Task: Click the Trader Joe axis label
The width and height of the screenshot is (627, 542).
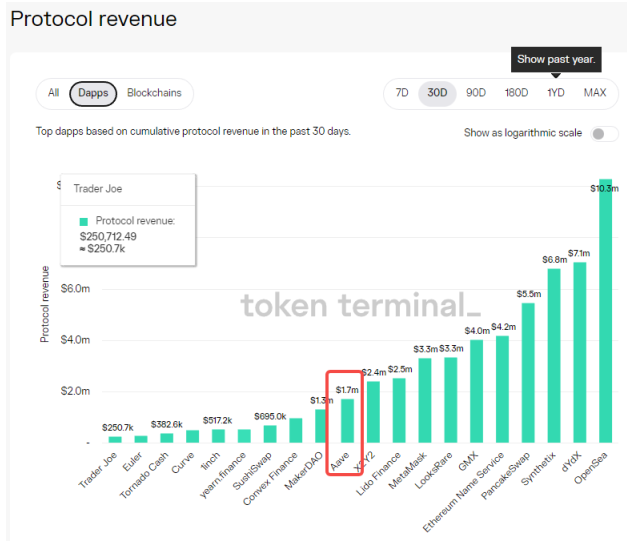Action: (98, 470)
